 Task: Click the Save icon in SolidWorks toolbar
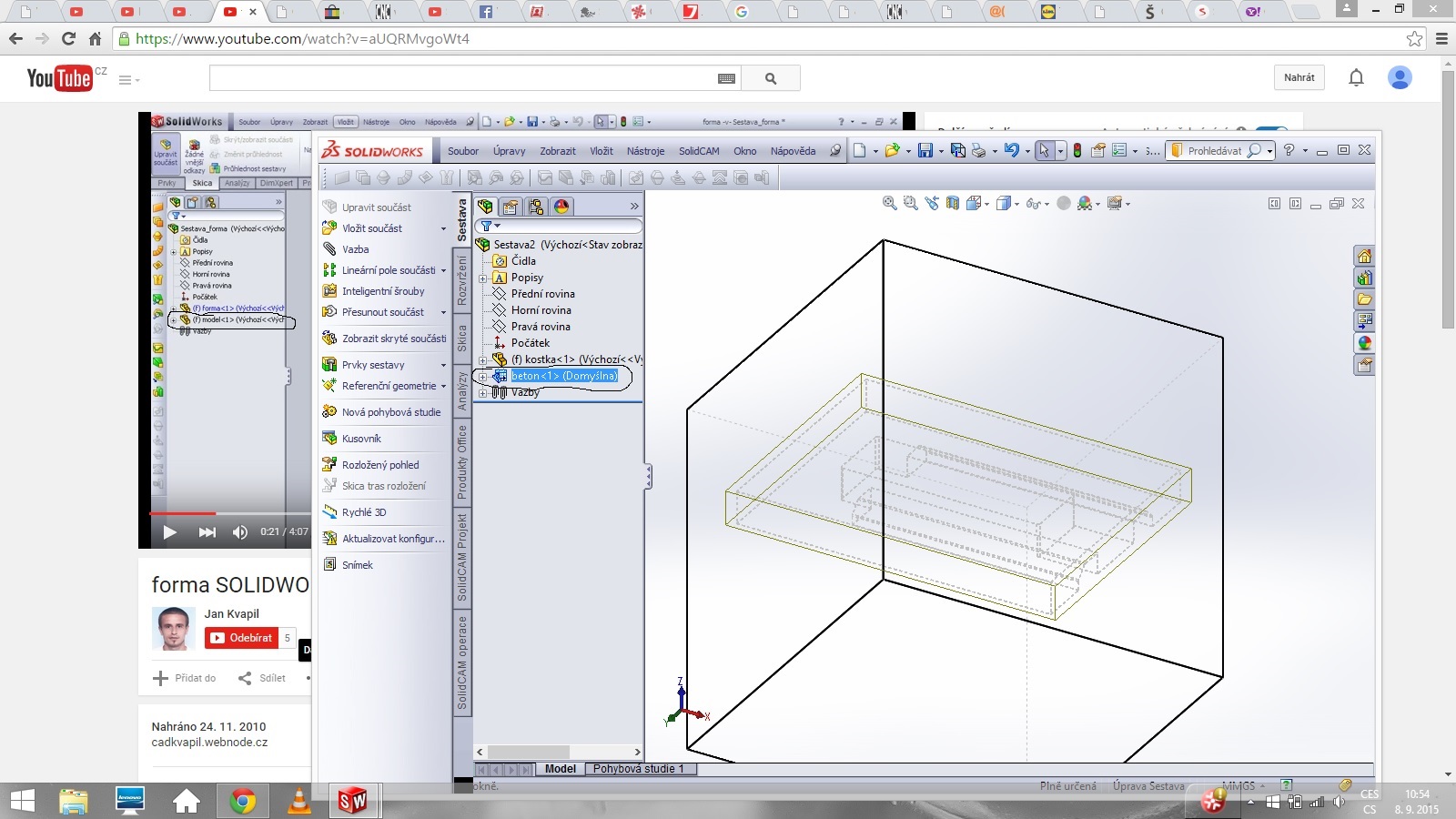click(x=925, y=151)
